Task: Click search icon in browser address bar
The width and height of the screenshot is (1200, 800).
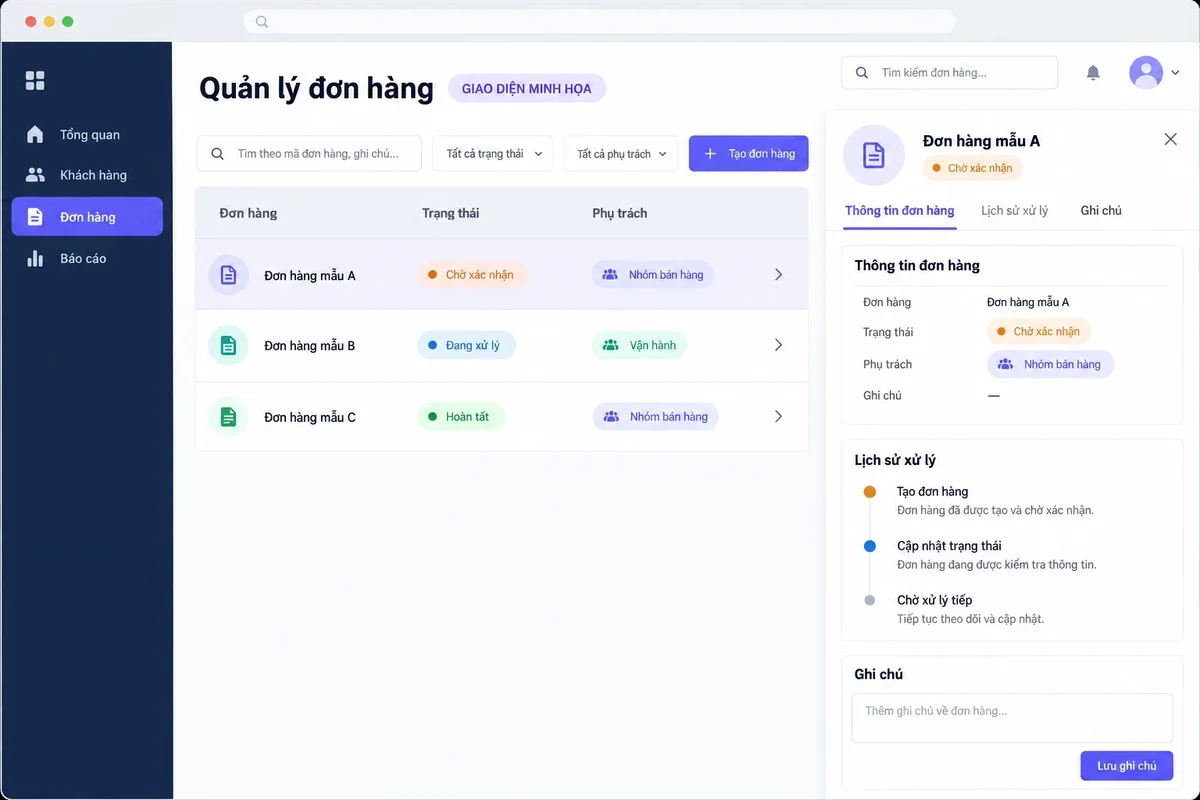Action: (262, 21)
